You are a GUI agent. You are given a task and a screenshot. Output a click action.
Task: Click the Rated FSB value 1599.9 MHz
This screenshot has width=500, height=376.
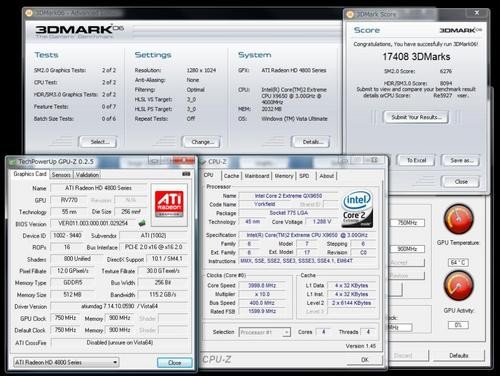pyautogui.click(x=262, y=311)
